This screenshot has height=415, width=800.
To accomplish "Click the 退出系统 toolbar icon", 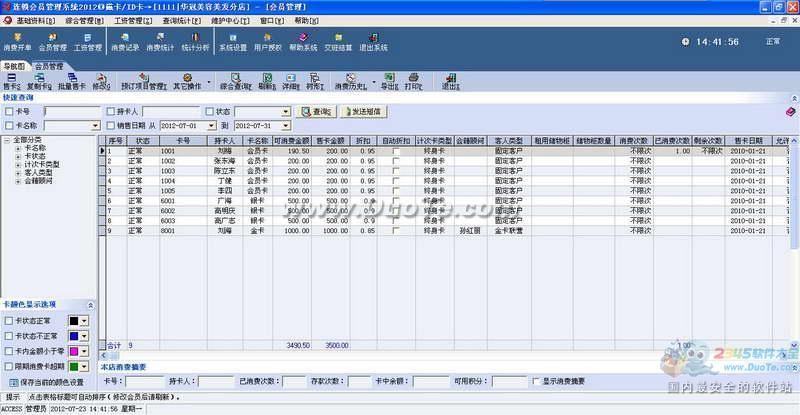I will pyautogui.click(x=373, y=42).
